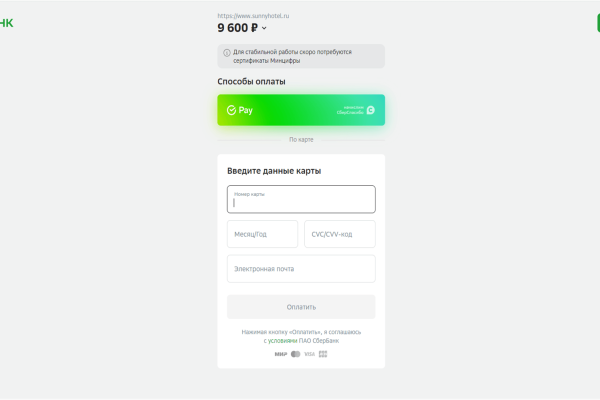
Task: Click the green bank logo at top left
Action: [7, 22]
